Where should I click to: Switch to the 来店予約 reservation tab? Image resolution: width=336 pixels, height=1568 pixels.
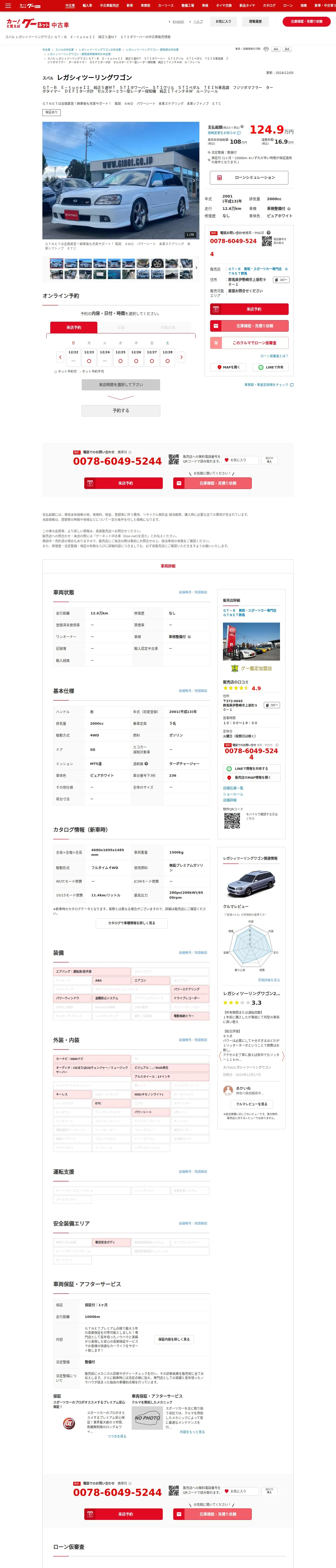pos(73,327)
